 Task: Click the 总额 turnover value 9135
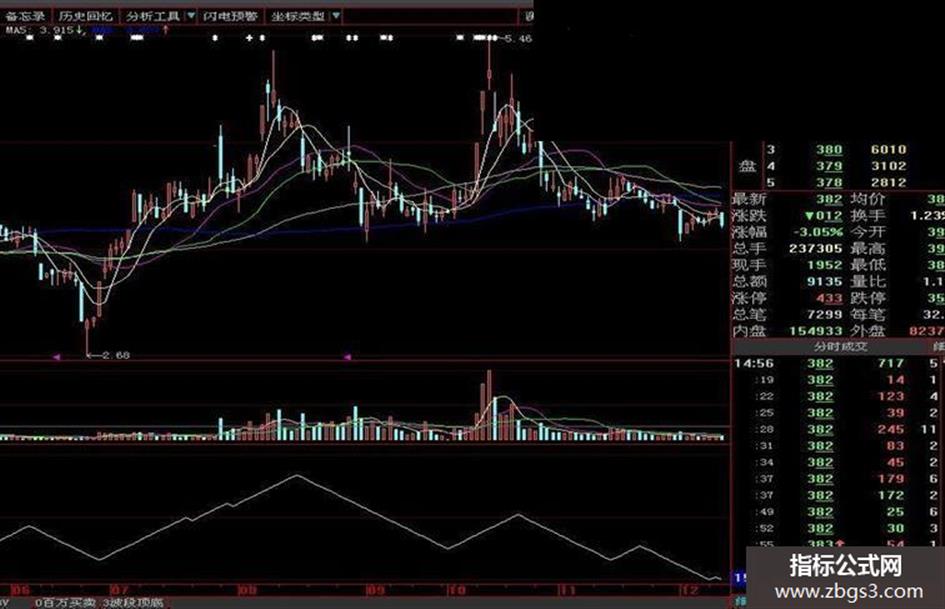click(825, 282)
